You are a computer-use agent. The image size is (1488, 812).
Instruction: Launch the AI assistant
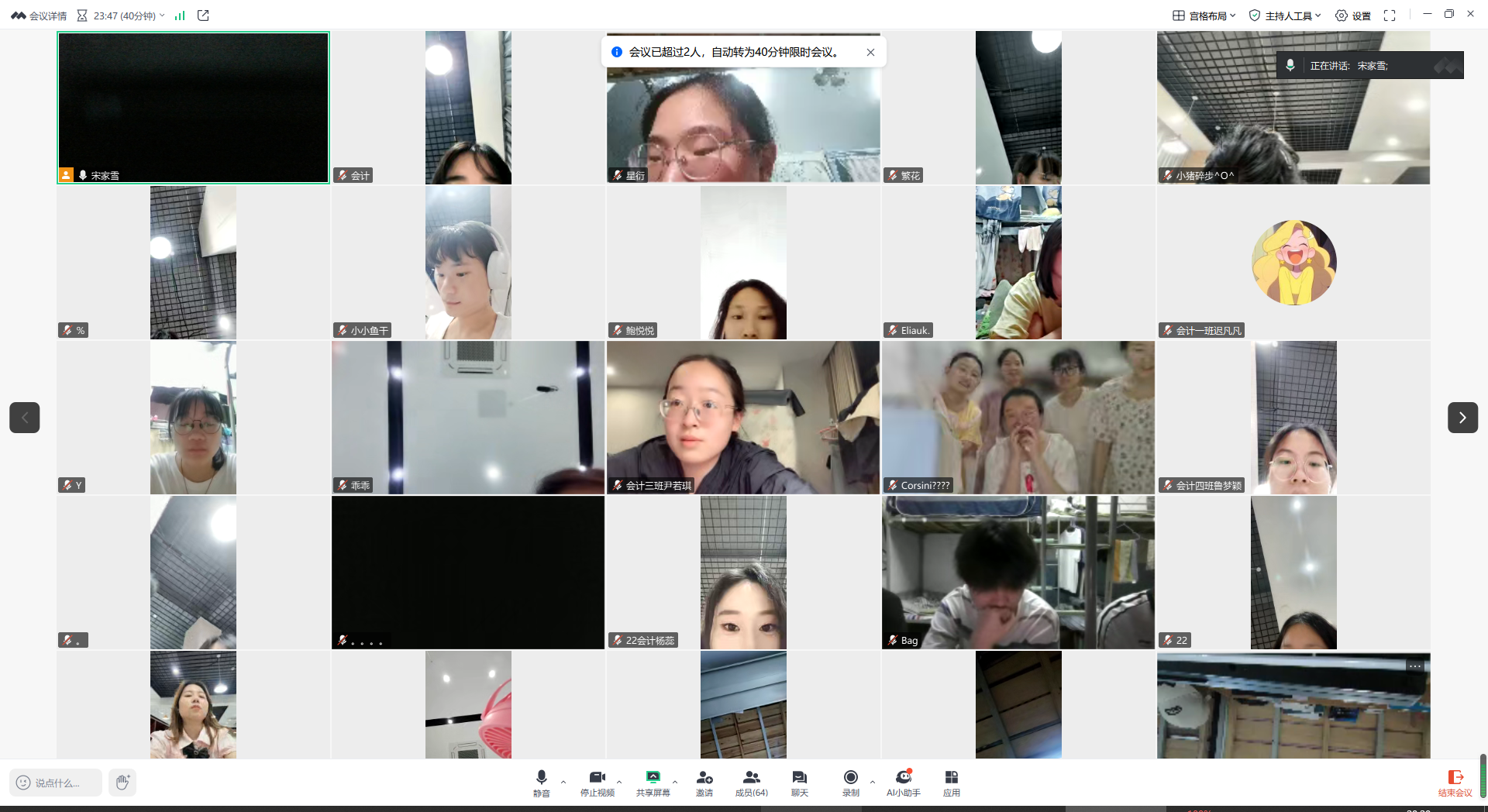coord(903,782)
